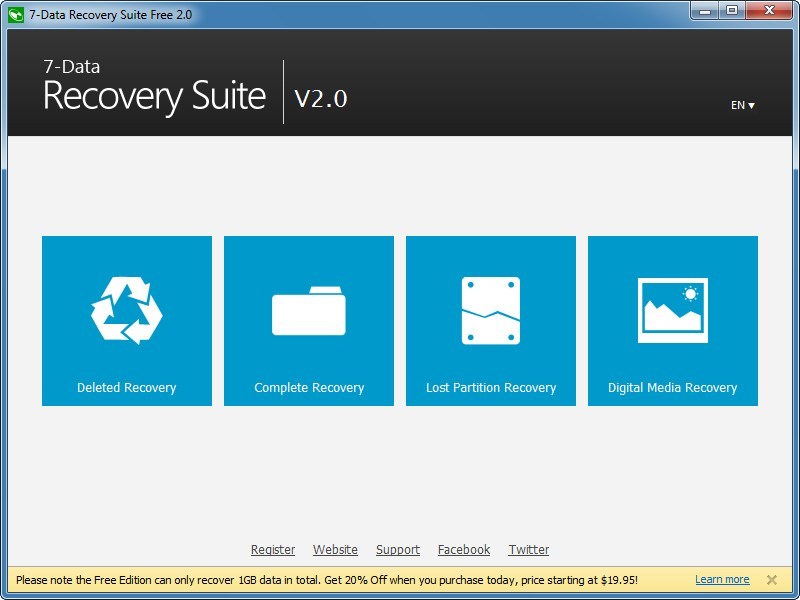800x600 pixels.
Task: Launch Lost Partition Recovery
Action: [x=490, y=320]
